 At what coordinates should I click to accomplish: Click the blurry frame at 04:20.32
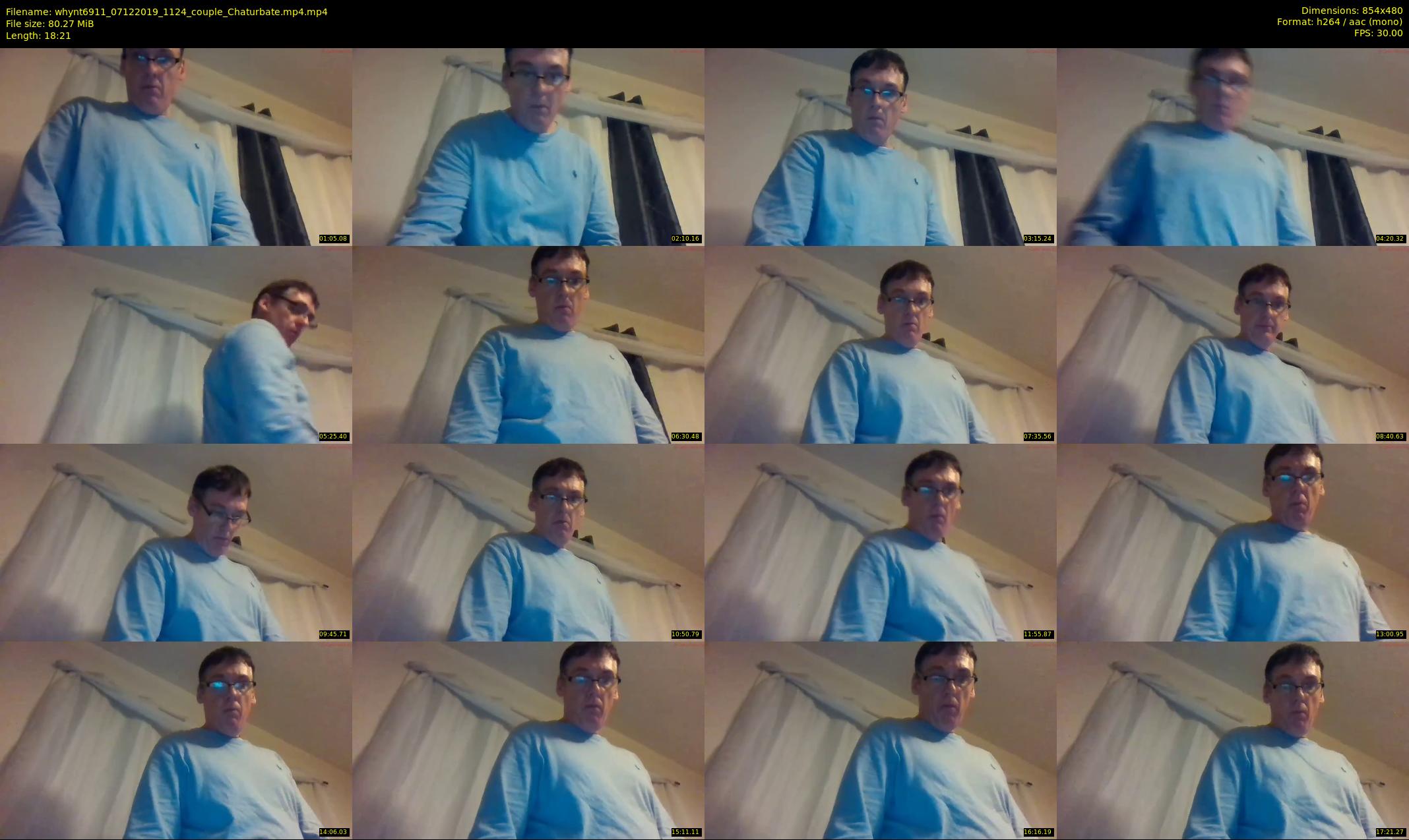point(1232,146)
